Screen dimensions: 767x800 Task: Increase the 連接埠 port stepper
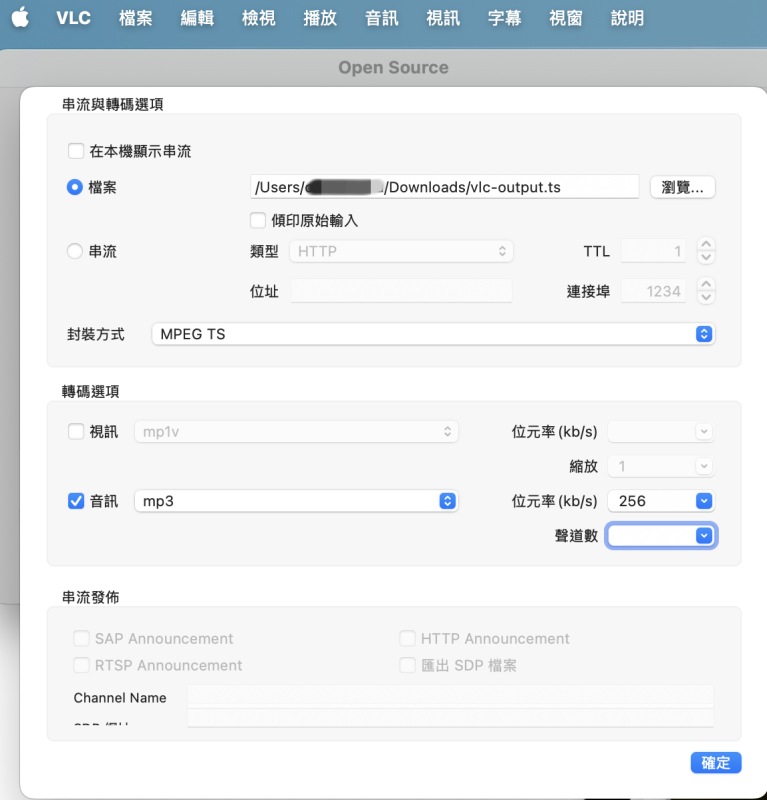click(x=706, y=285)
